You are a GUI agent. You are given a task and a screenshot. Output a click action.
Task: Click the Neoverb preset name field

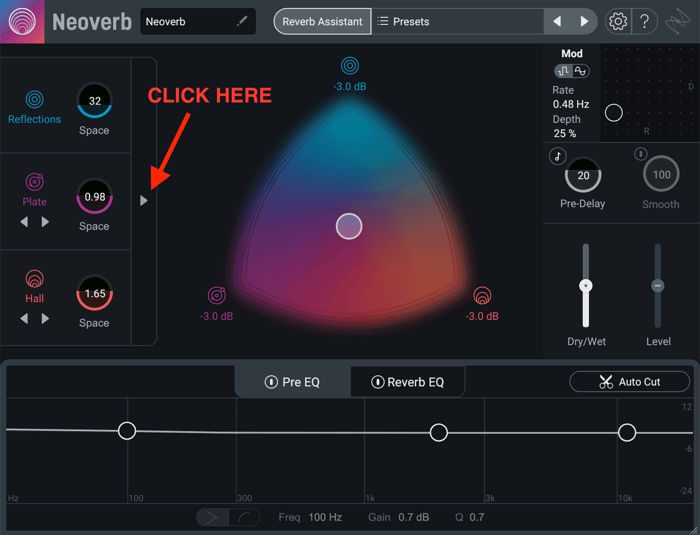[198, 21]
